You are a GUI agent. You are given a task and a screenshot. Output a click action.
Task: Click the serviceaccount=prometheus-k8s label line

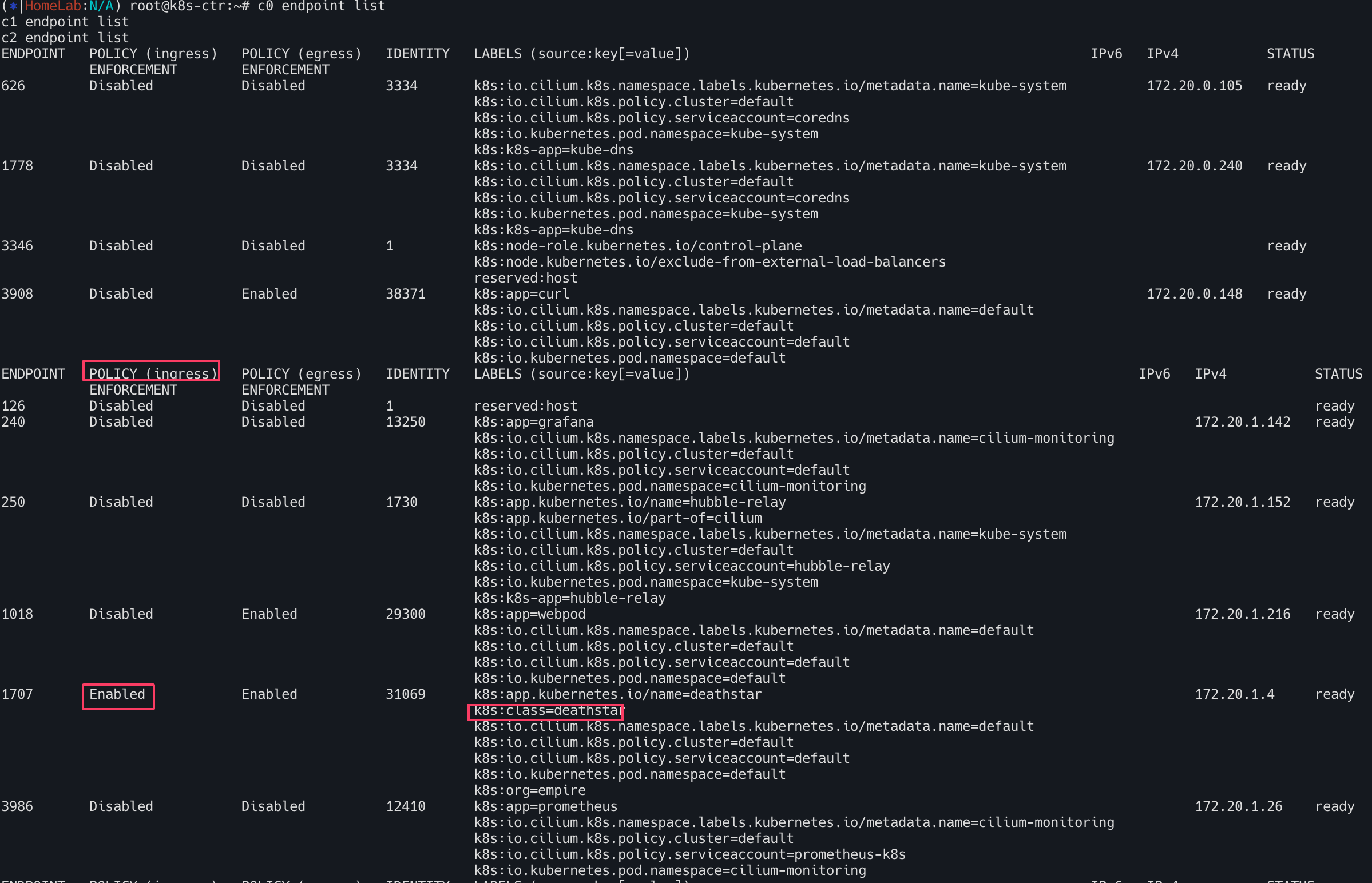[x=689, y=855]
